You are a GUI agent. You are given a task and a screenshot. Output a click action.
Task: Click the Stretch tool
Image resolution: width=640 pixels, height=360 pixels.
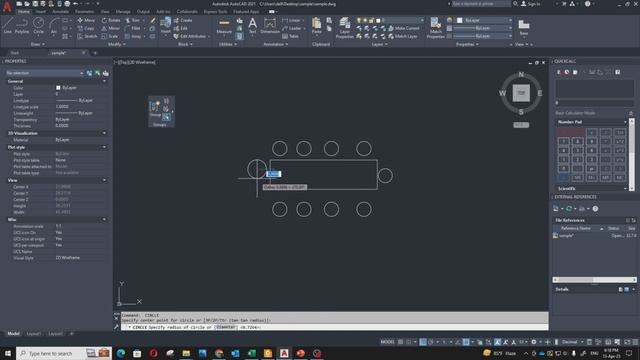[x=87, y=36]
